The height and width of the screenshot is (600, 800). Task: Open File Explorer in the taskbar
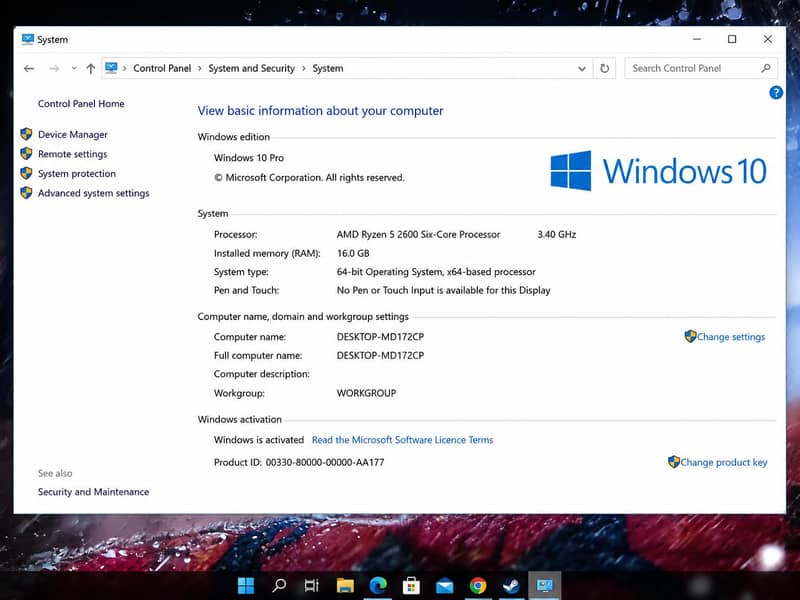pyautogui.click(x=345, y=585)
